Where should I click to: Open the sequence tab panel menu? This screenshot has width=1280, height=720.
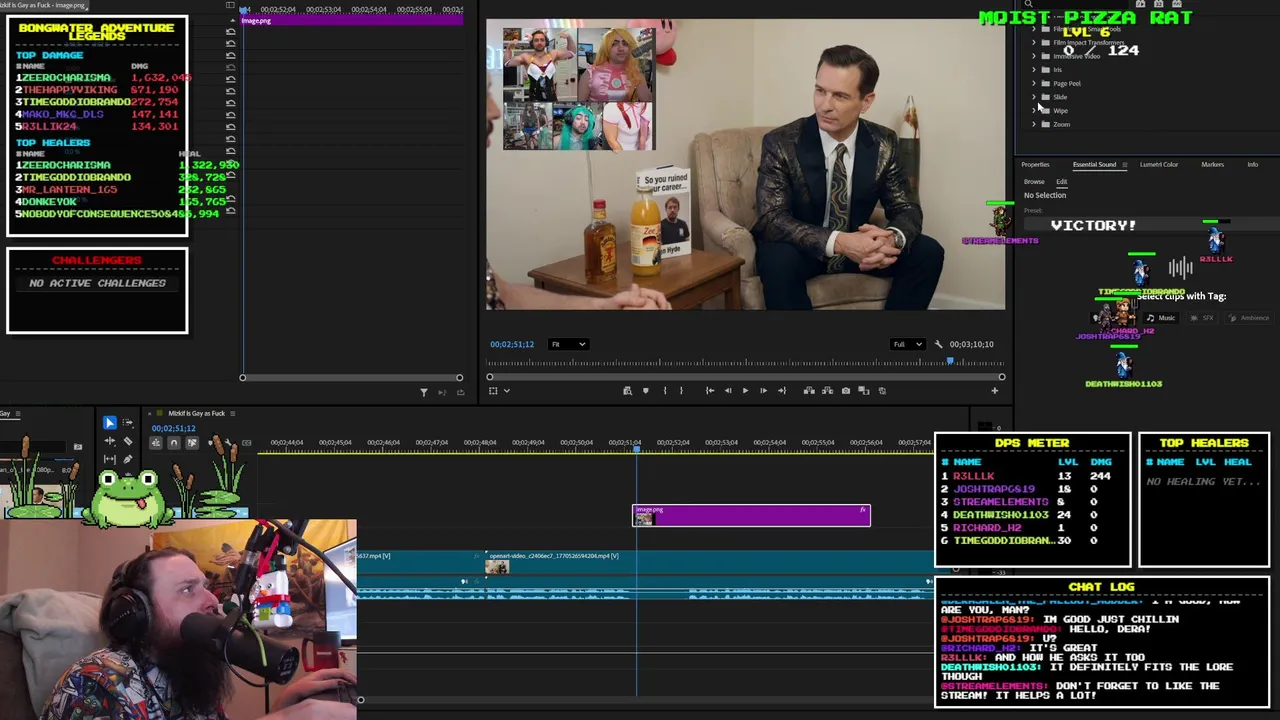point(232,413)
